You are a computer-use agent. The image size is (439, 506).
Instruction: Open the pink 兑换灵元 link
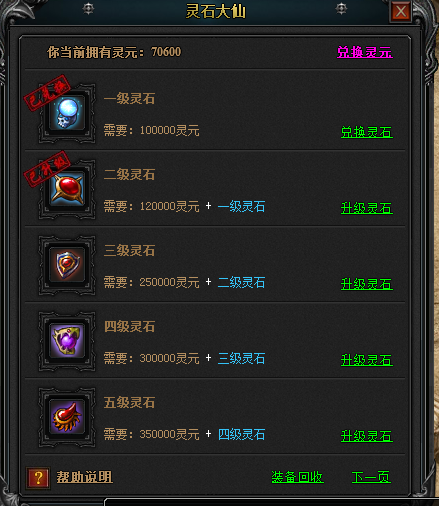coord(365,52)
